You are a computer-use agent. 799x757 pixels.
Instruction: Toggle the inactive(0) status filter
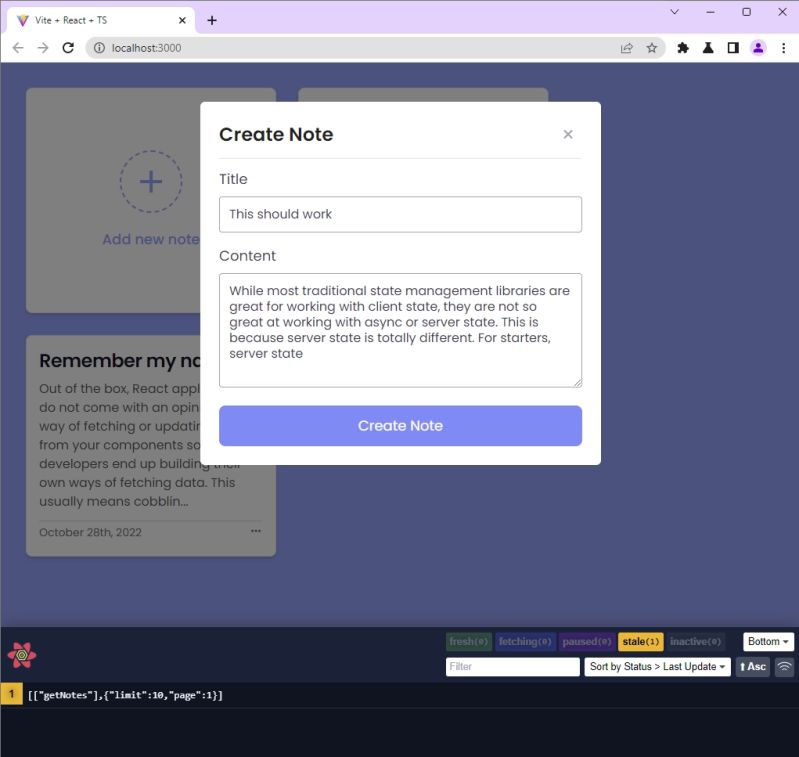tap(696, 642)
